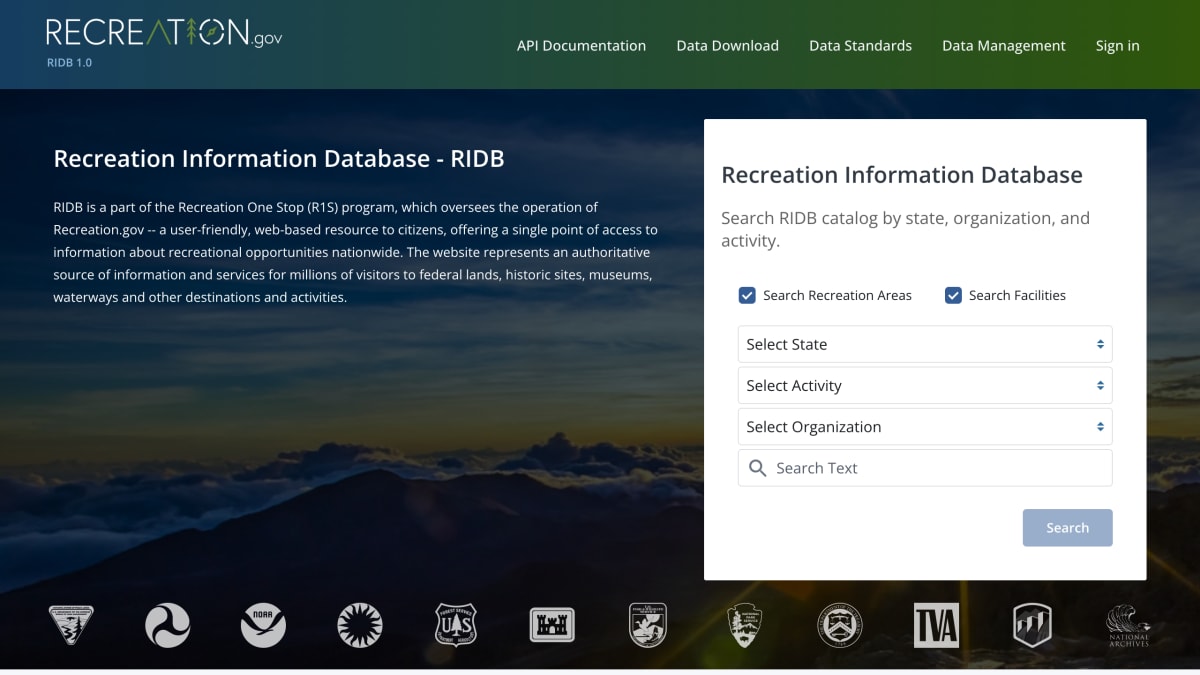
Task: Focus the Search Text input field
Action: pyautogui.click(x=925, y=468)
